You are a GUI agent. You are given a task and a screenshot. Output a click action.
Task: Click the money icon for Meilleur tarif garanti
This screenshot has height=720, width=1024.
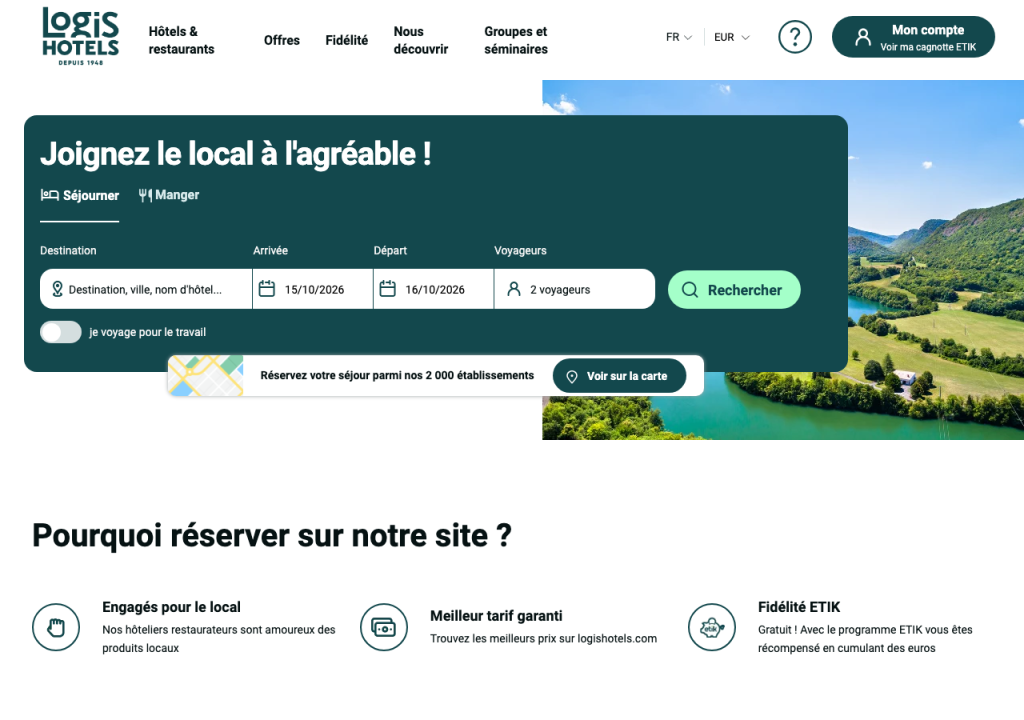point(384,627)
